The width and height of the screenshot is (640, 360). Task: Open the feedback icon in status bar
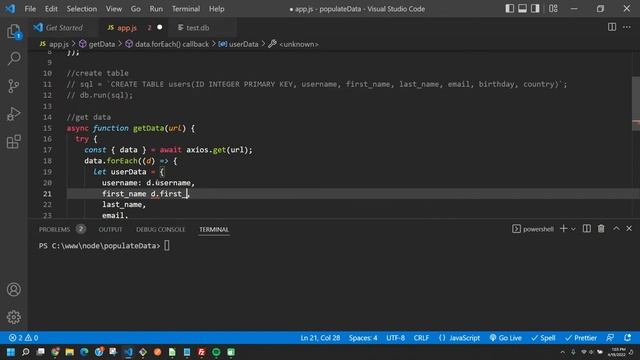610,338
